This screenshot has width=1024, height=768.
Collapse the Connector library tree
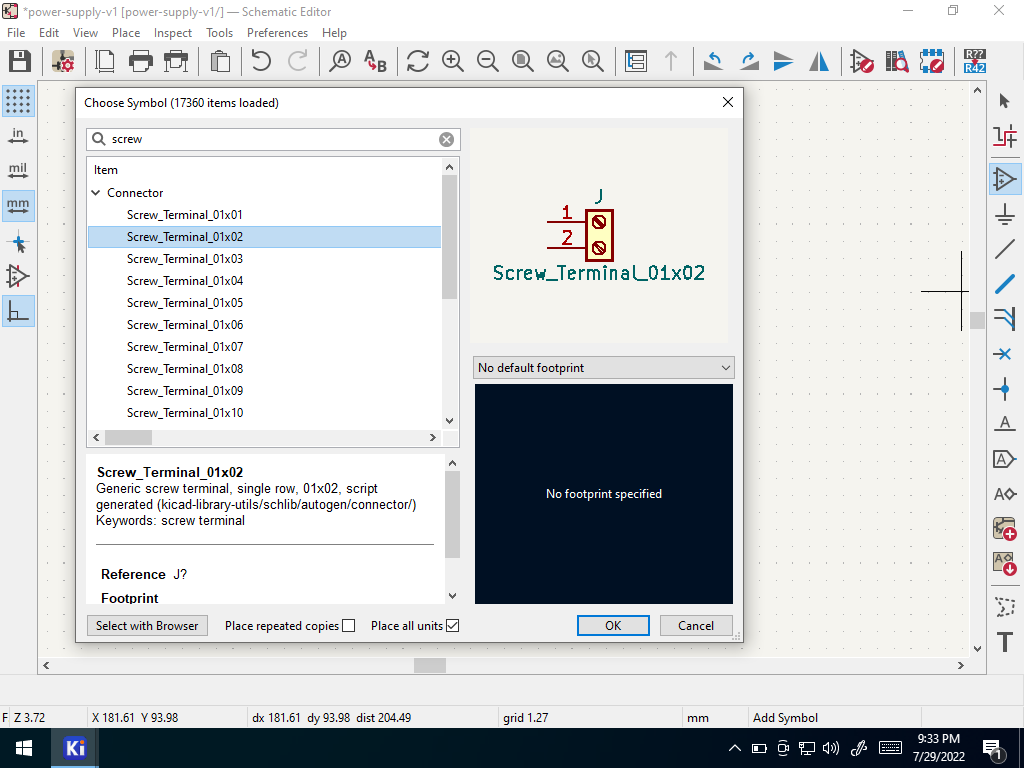click(96, 193)
